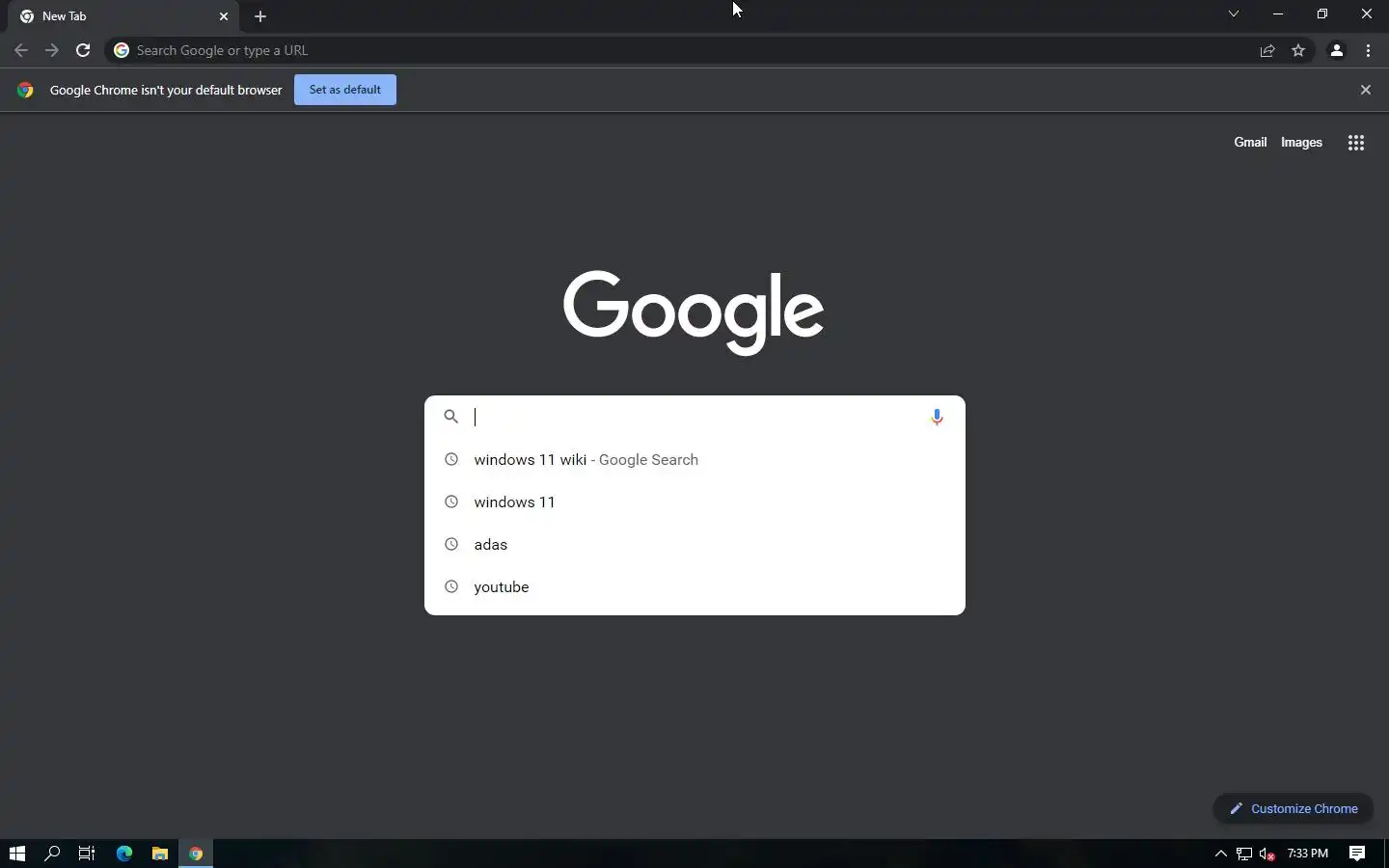Screen dimensions: 1389x868
Task: Reload the current page
Action: 83,50
